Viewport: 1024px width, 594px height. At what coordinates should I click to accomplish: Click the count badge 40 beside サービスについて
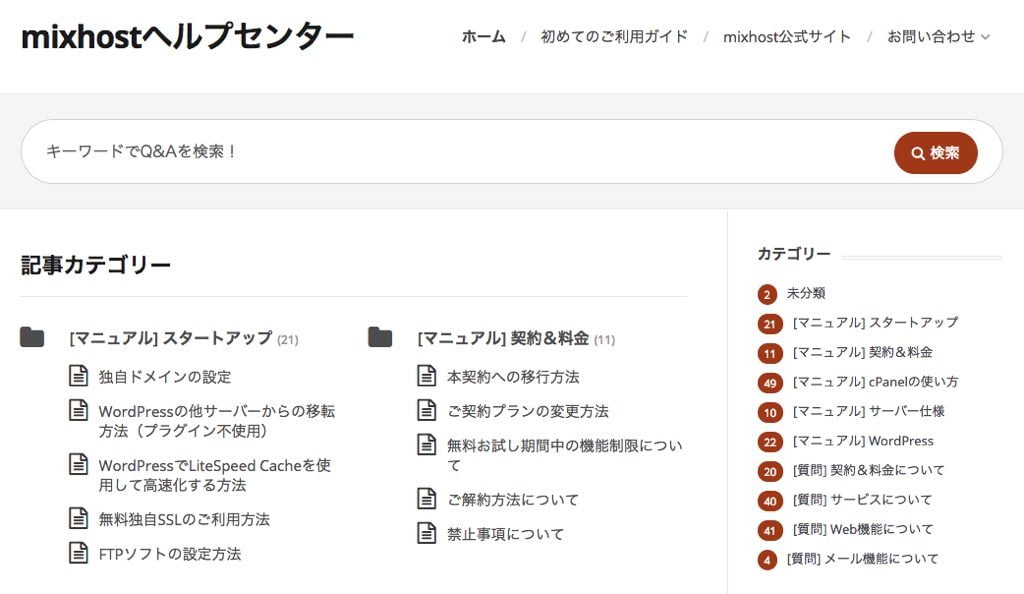(770, 501)
